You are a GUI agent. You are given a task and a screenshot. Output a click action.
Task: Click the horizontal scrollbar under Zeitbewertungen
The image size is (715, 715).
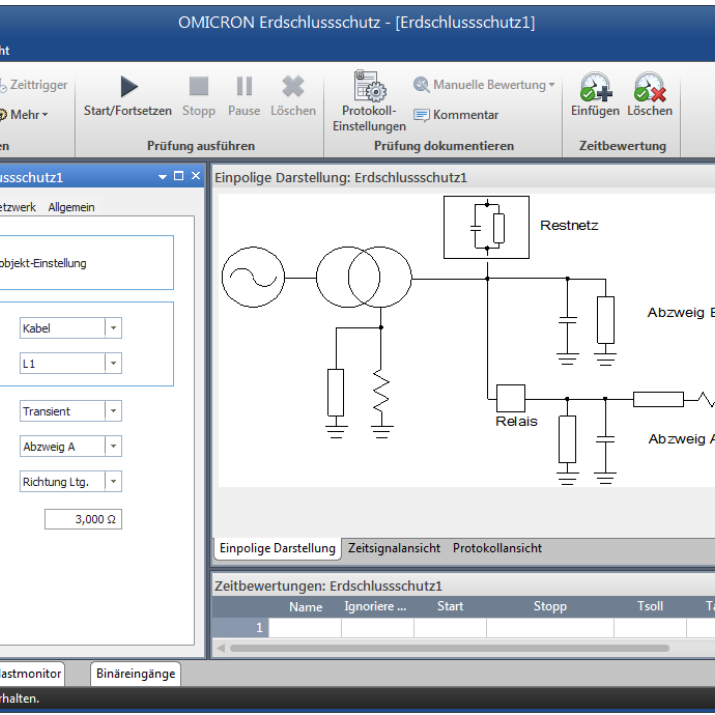[x=449, y=648]
